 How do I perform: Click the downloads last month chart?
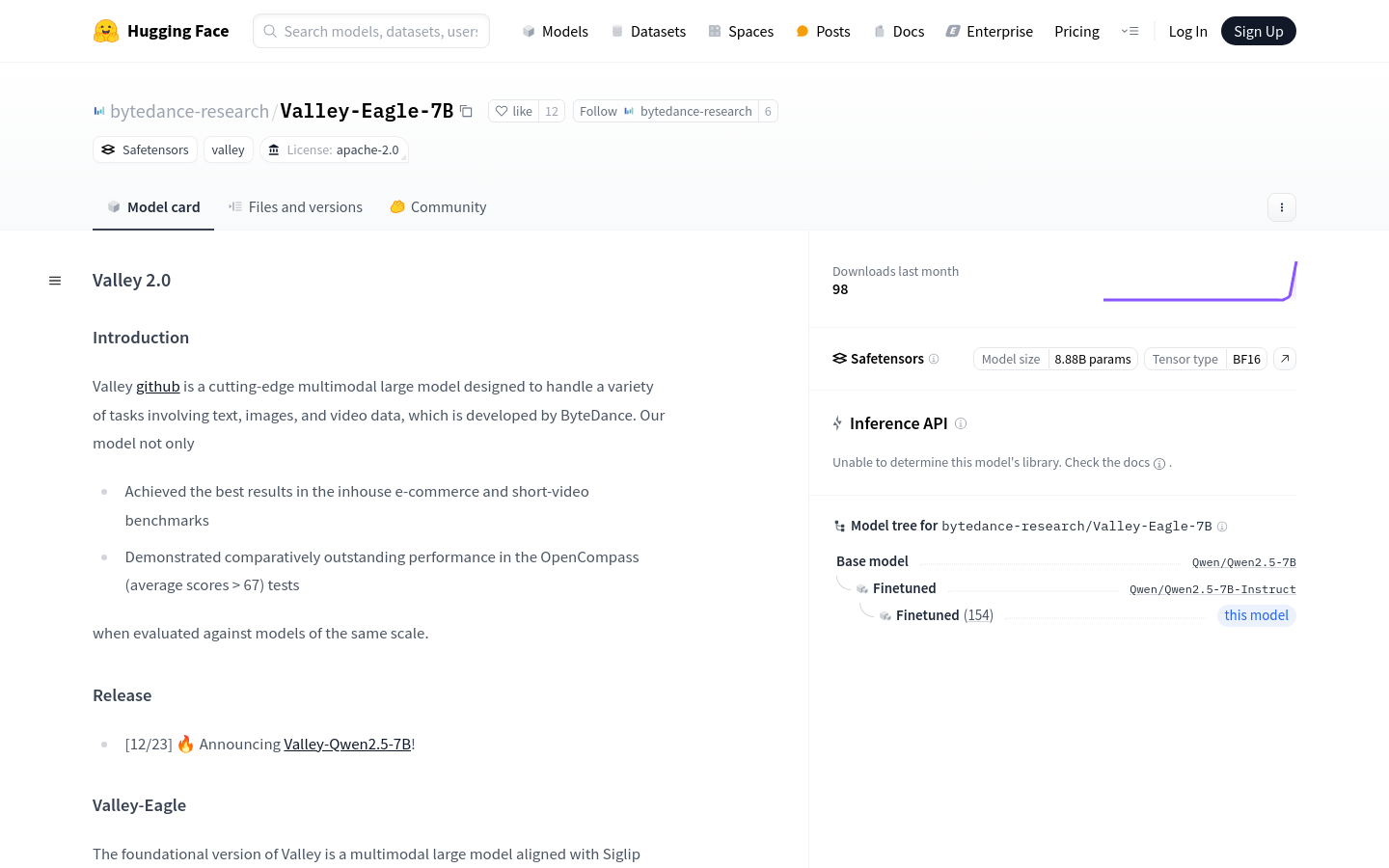(1200, 281)
